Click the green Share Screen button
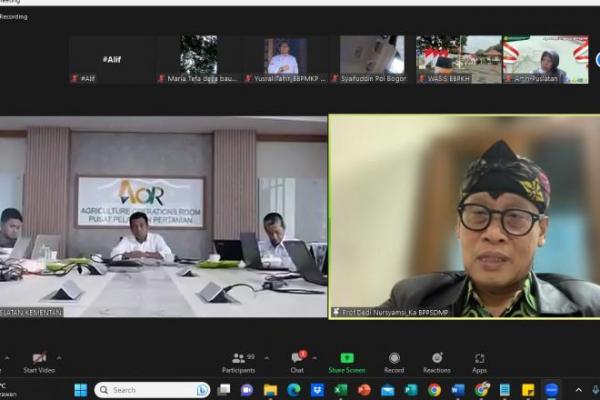 tap(347, 363)
